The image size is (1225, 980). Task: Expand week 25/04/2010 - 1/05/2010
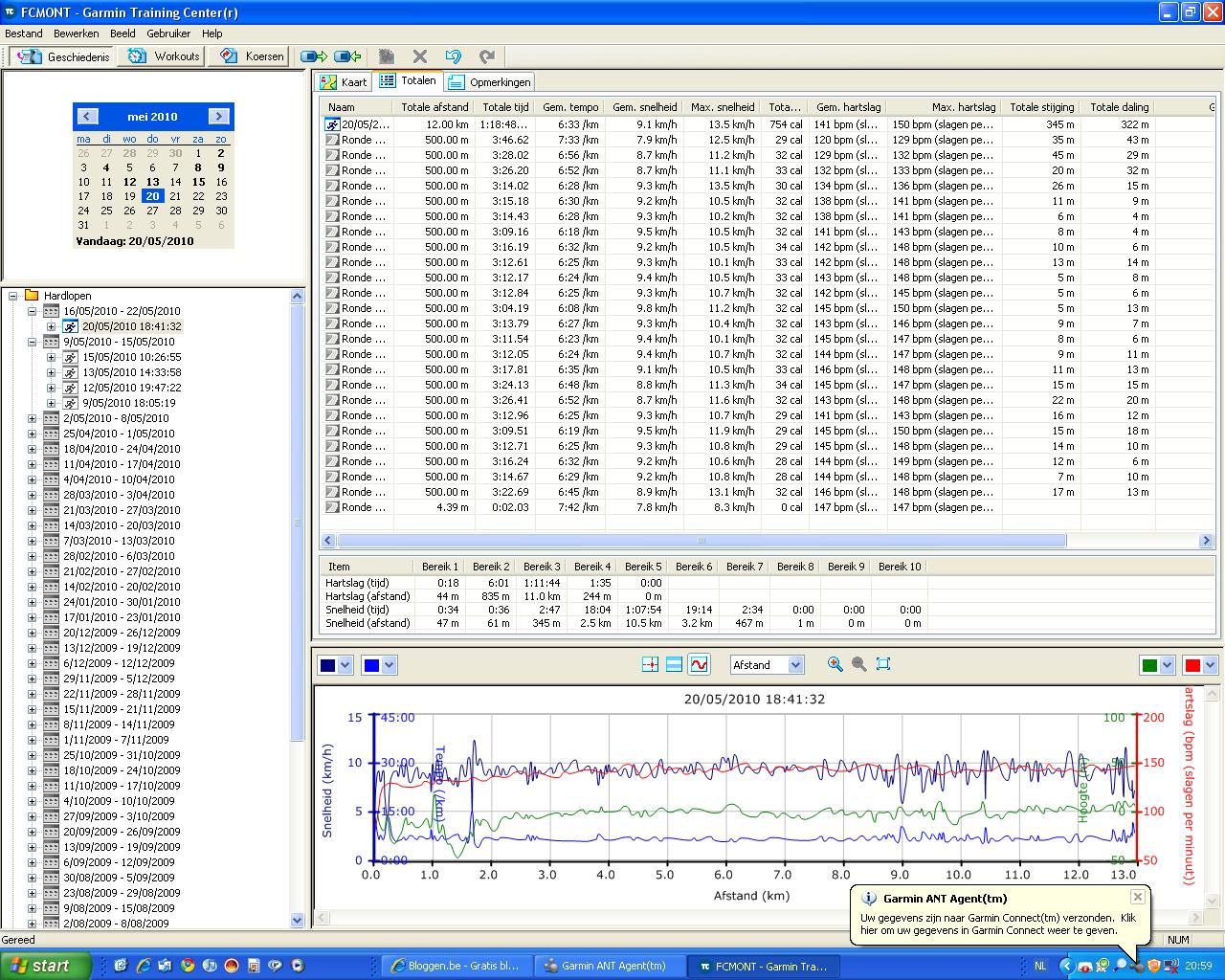tap(32, 434)
